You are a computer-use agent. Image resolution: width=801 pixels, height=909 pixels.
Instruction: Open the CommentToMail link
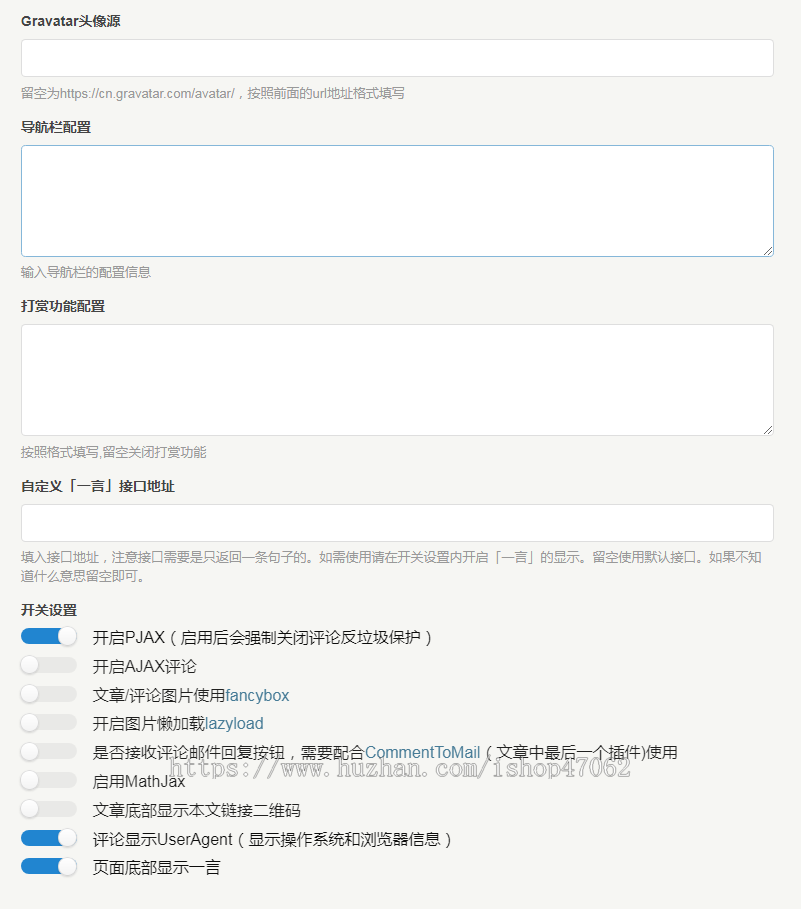[x=423, y=752]
